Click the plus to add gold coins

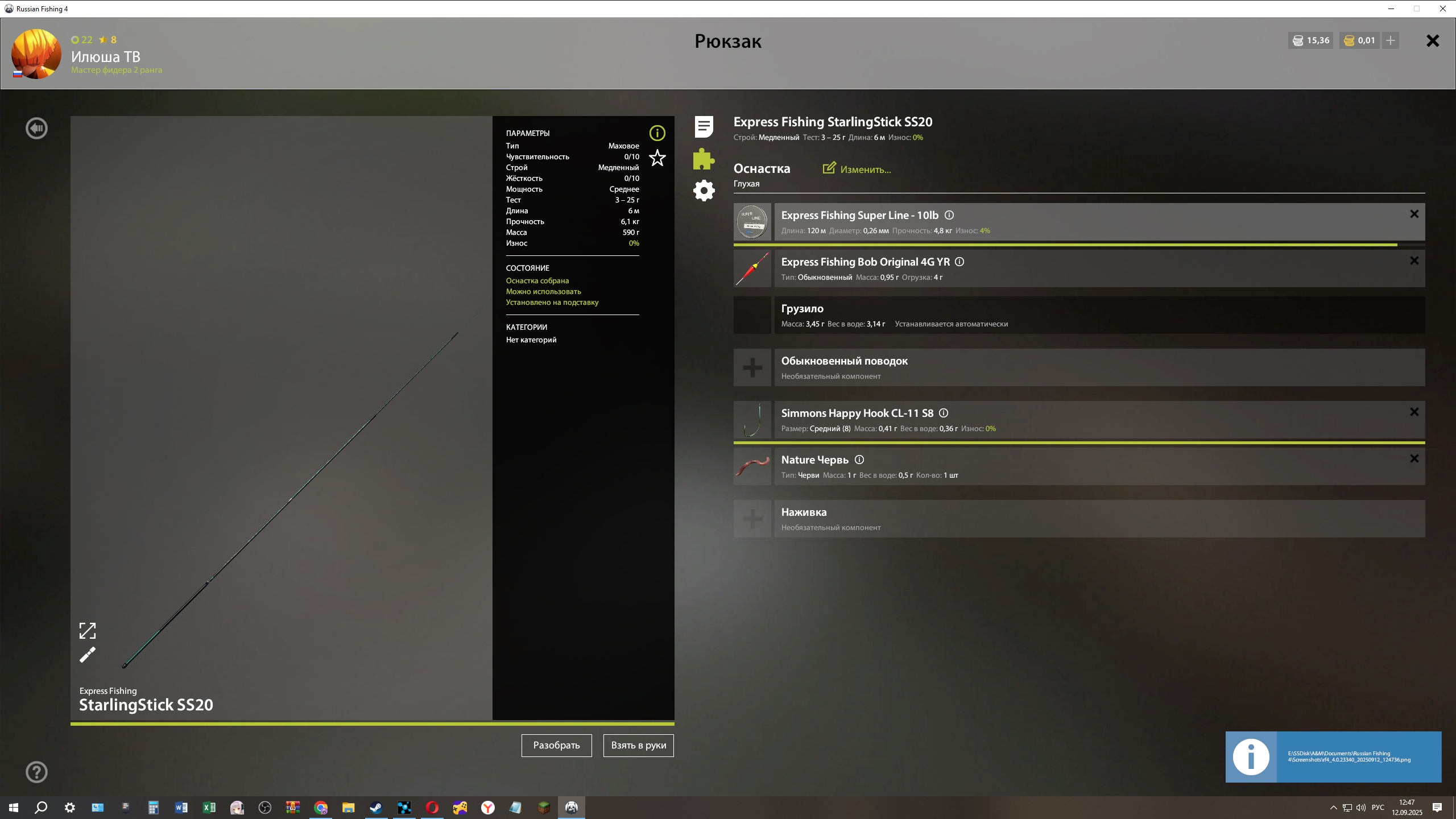click(1390, 40)
